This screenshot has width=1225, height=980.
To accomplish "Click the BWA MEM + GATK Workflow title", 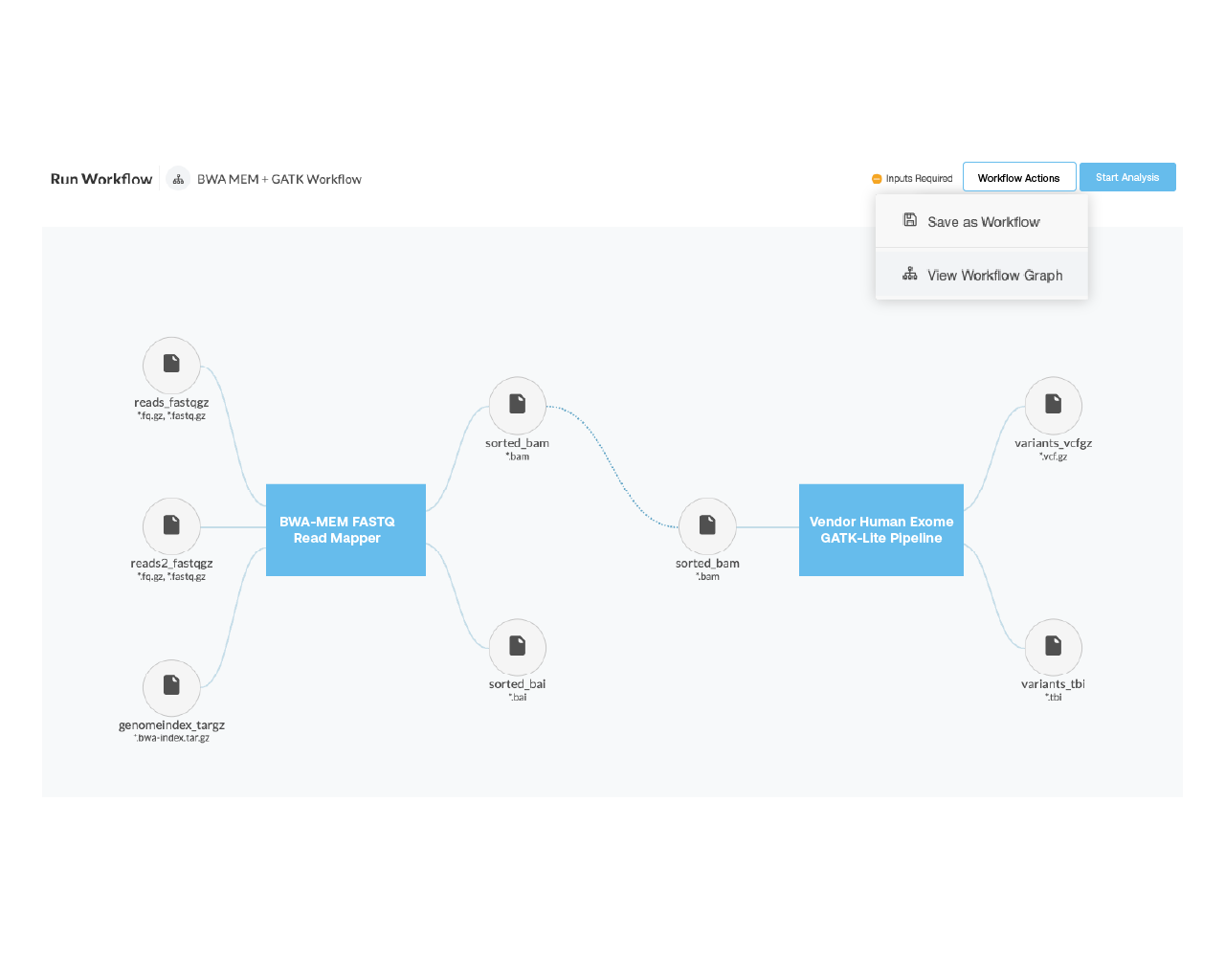I will tap(279, 179).
